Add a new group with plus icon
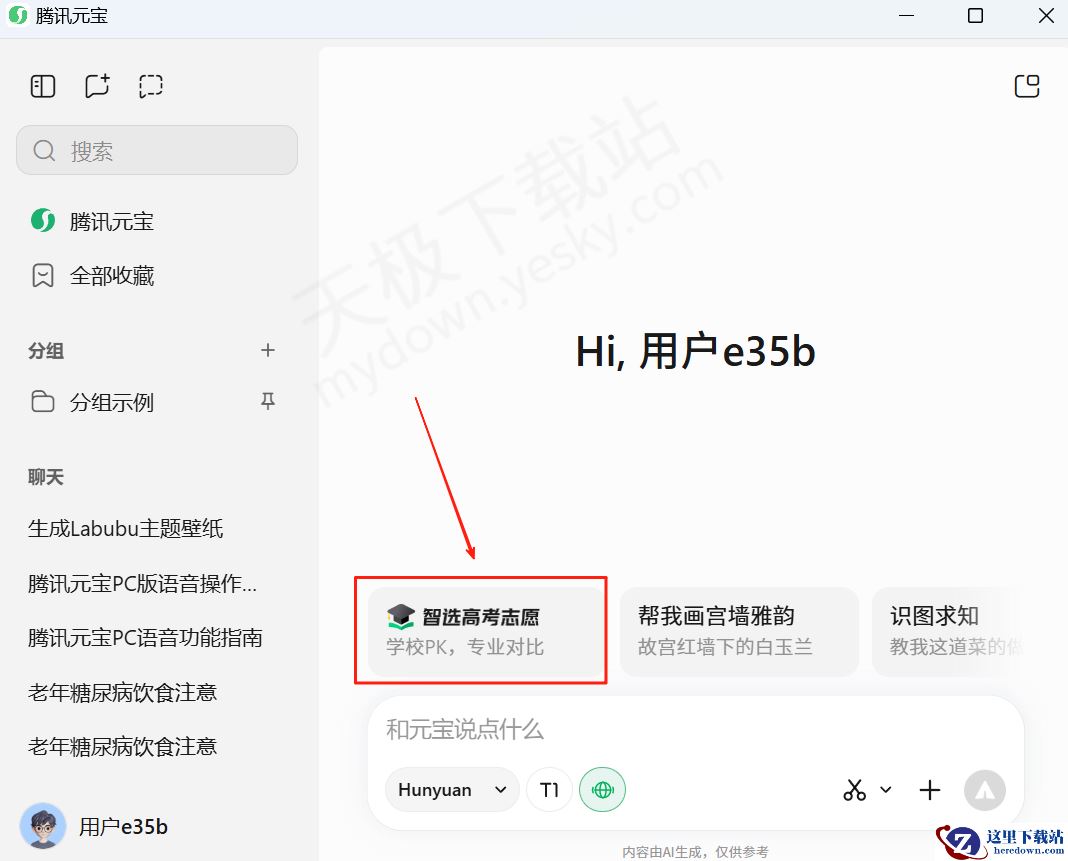 click(268, 350)
